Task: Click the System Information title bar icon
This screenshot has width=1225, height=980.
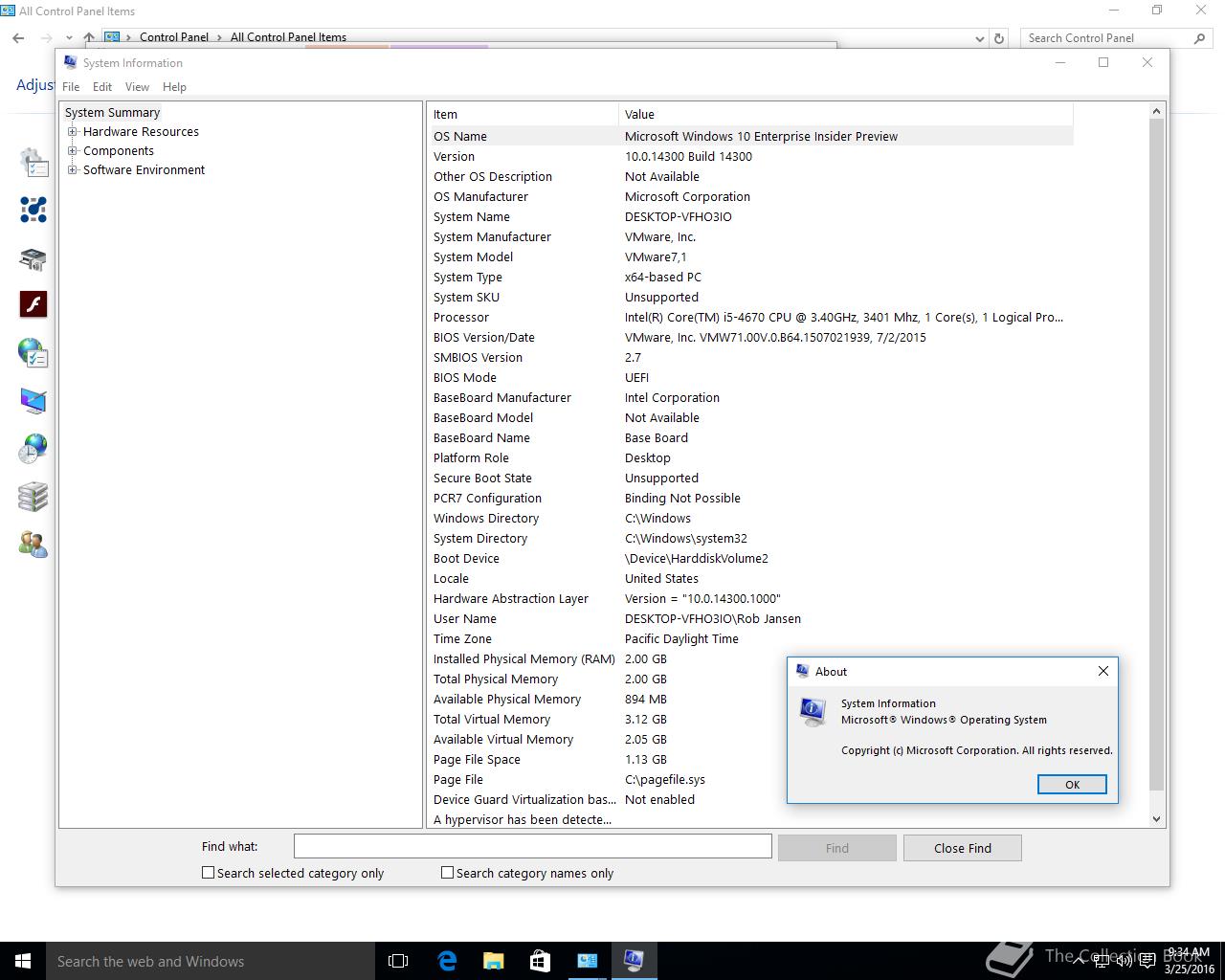Action: coord(71,62)
